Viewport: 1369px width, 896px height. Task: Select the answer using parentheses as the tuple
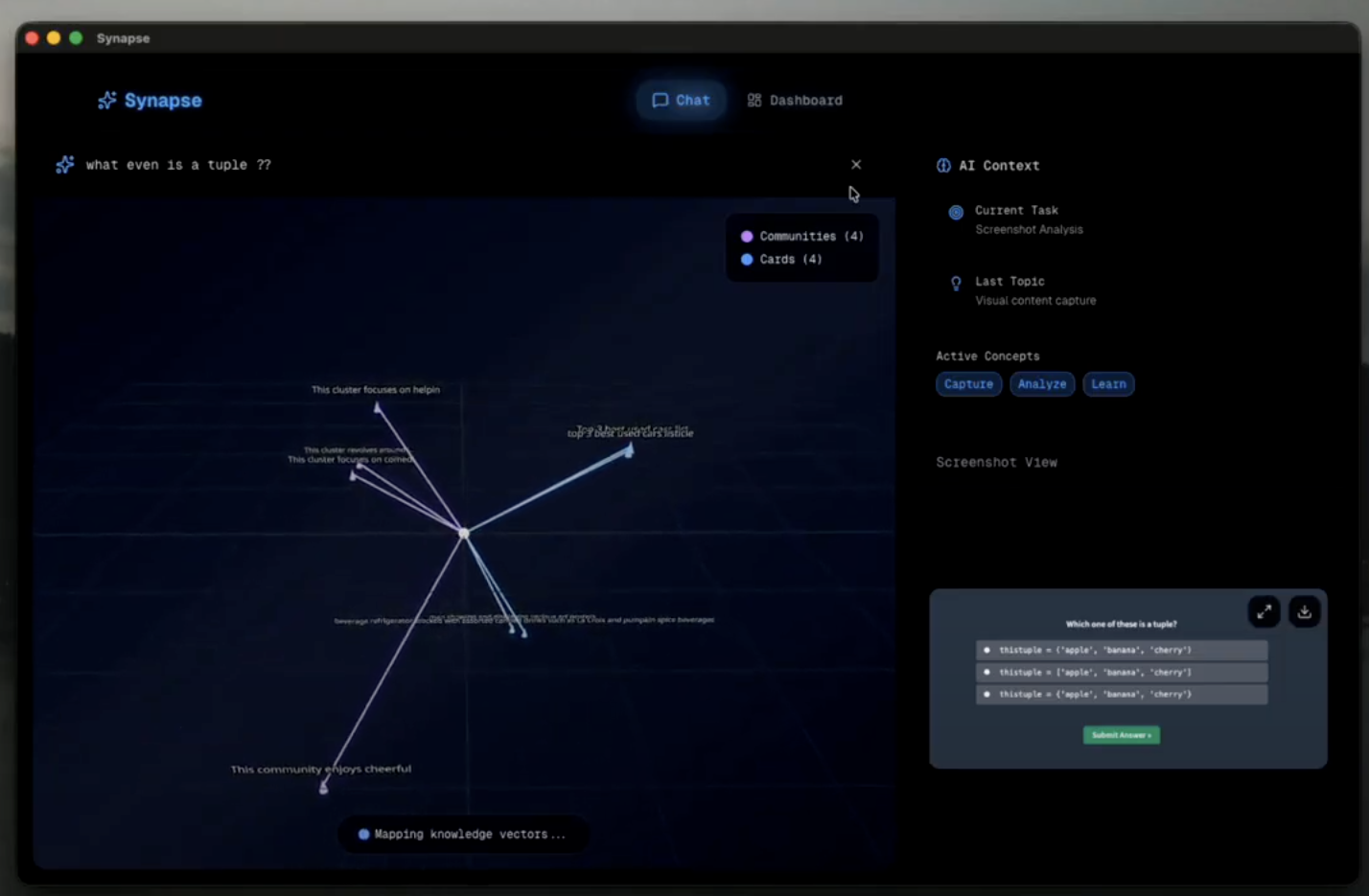coord(1122,650)
